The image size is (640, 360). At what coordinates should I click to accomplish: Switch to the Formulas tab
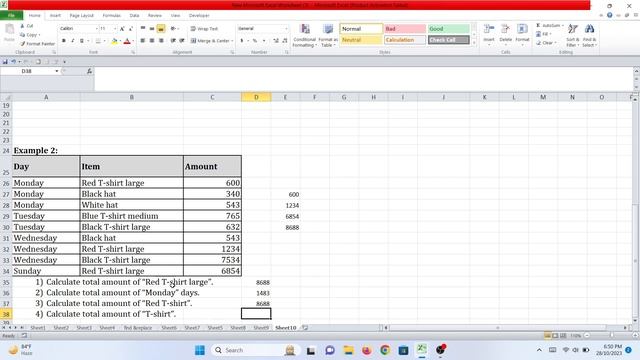tap(111, 16)
